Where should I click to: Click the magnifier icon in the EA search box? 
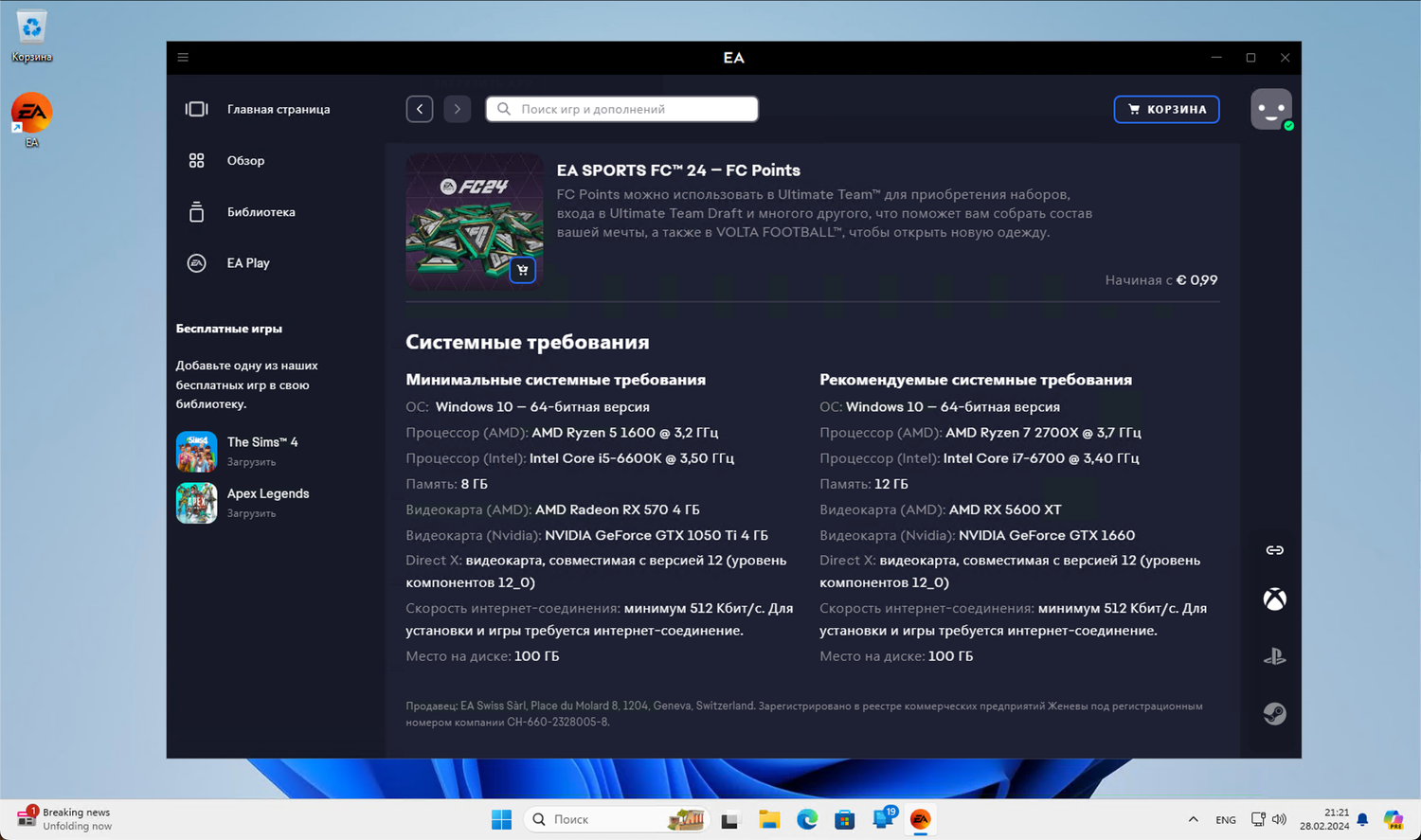[x=504, y=109]
